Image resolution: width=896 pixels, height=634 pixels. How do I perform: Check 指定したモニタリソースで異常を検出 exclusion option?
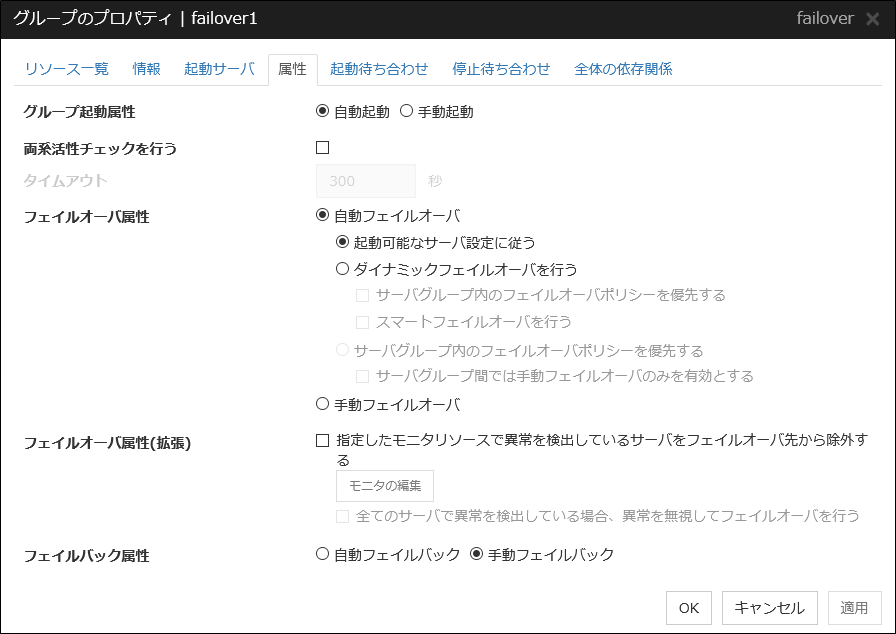point(322,440)
